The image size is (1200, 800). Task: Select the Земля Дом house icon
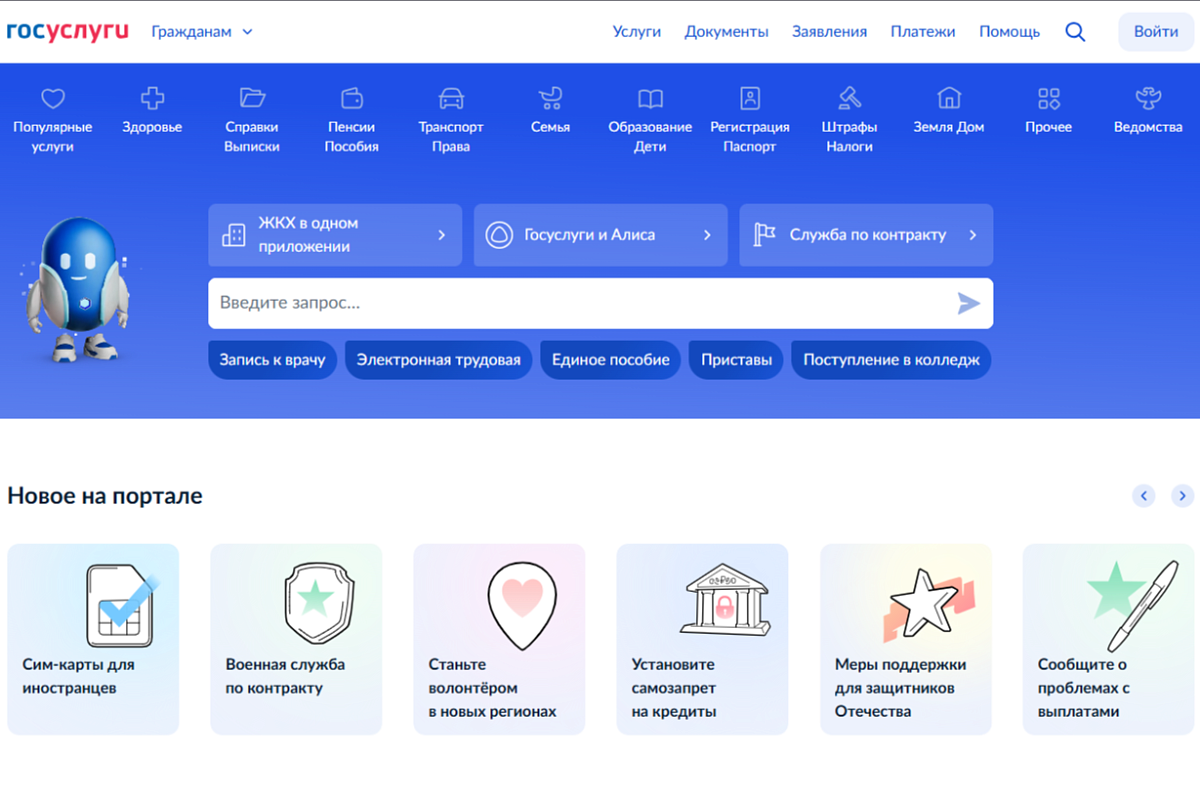[x=948, y=98]
